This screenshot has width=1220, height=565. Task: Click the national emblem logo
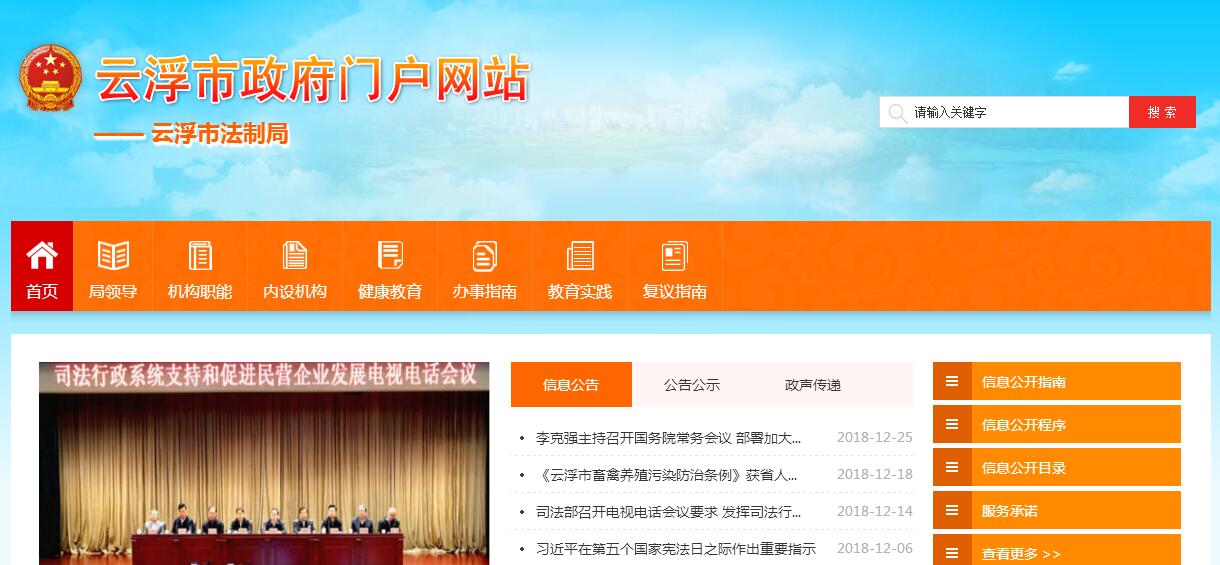[50, 79]
